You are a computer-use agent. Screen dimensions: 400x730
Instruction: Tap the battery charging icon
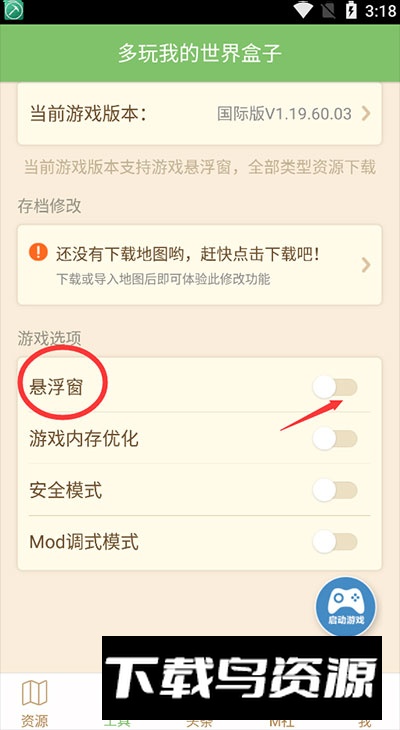351,10
